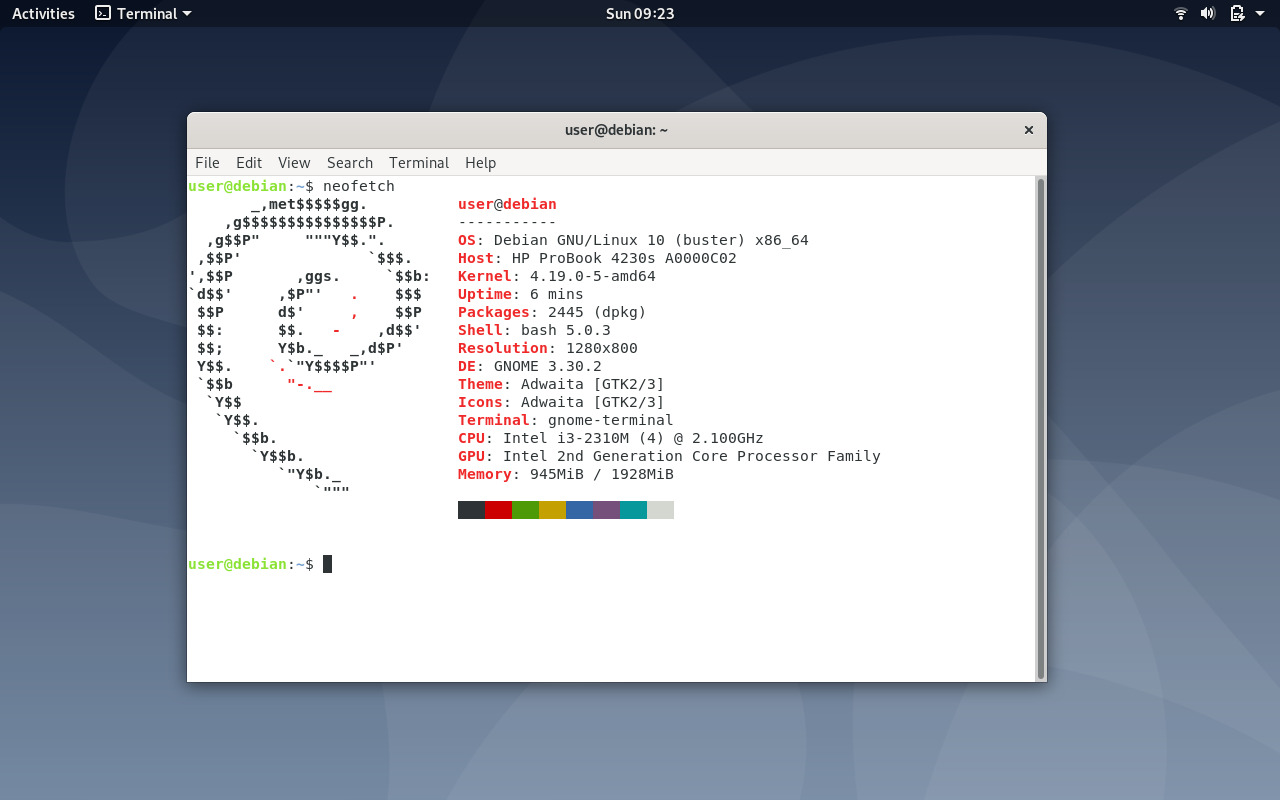Click the CPU value 'Intel i3-2310M'
The height and width of the screenshot is (800, 1280).
[x=566, y=438]
